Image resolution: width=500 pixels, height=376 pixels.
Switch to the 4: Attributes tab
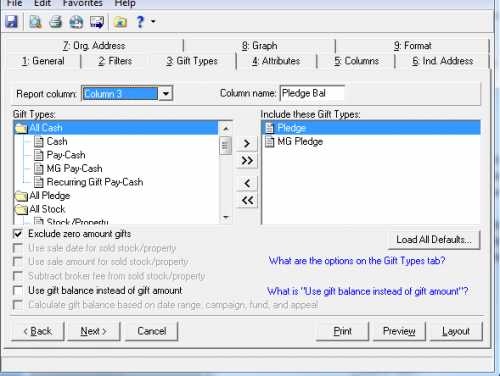coord(276,61)
